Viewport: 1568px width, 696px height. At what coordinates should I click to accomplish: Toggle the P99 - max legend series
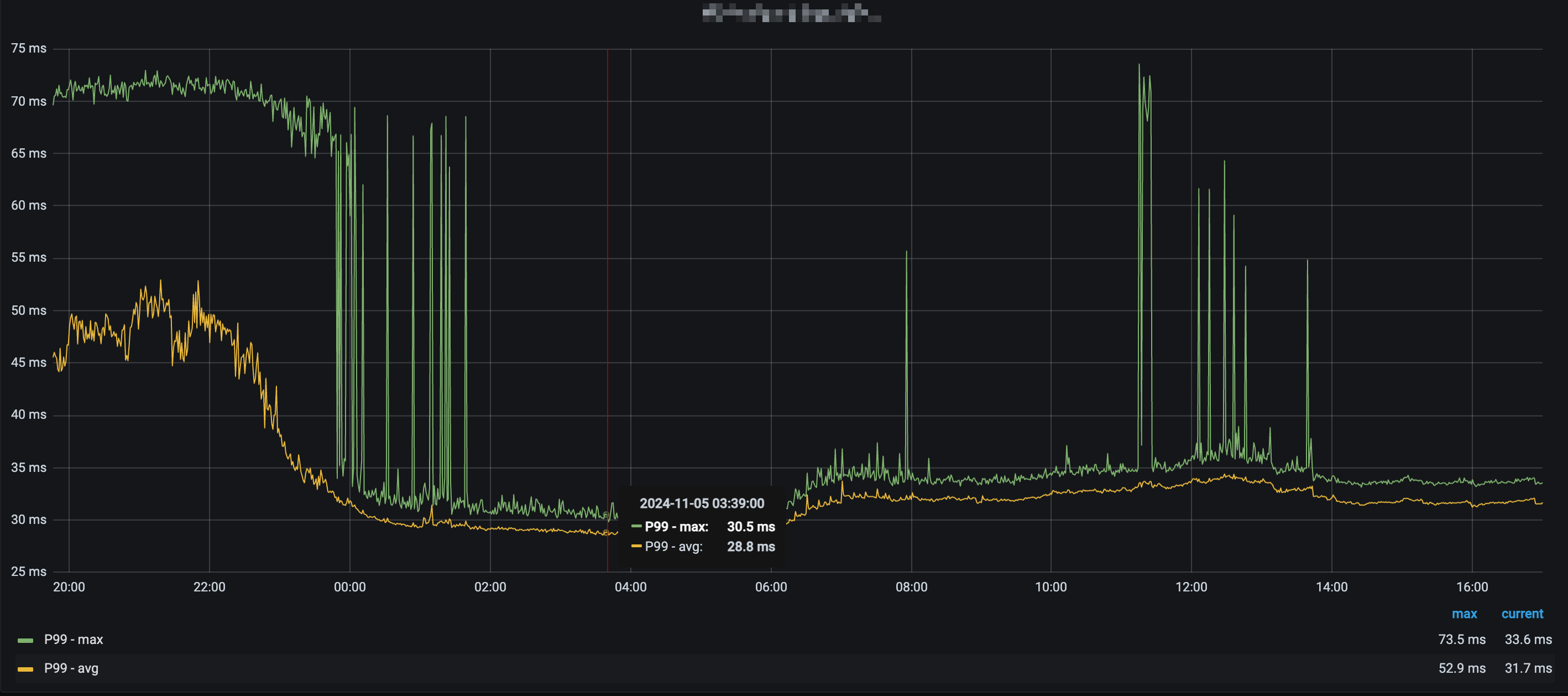coord(73,640)
